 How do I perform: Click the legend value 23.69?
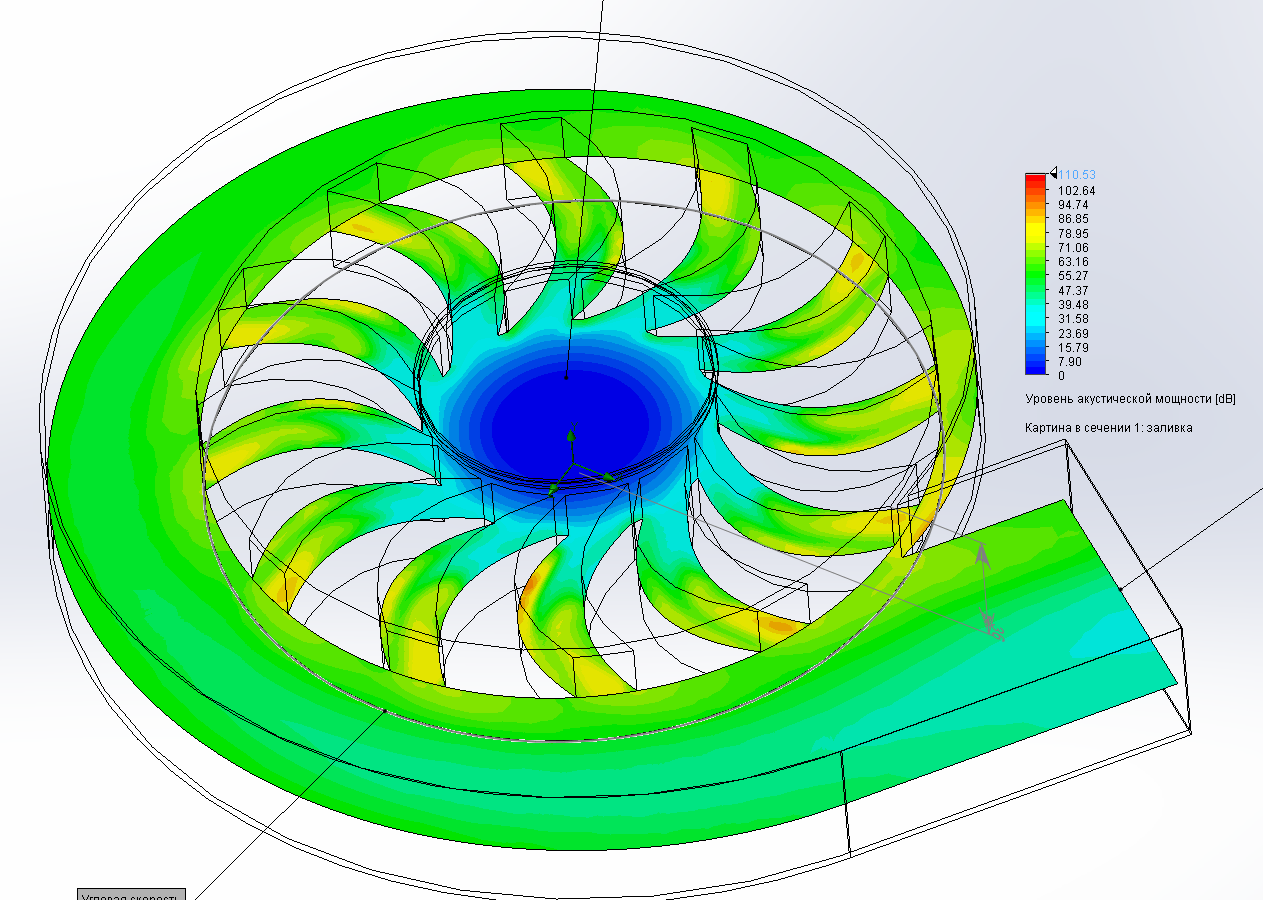tap(1075, 333)
